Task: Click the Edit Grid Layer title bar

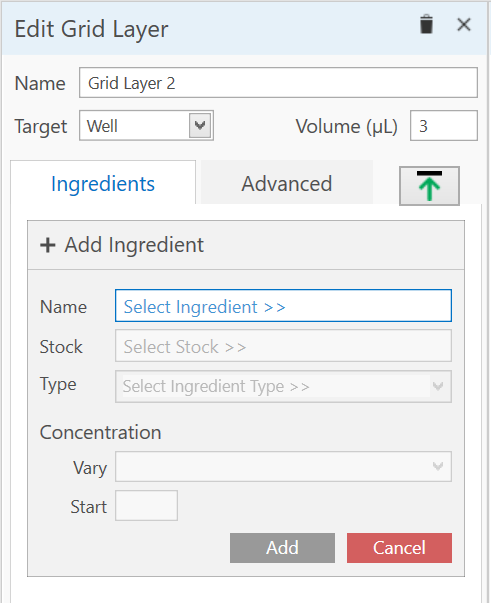Action: pos(245,28)
